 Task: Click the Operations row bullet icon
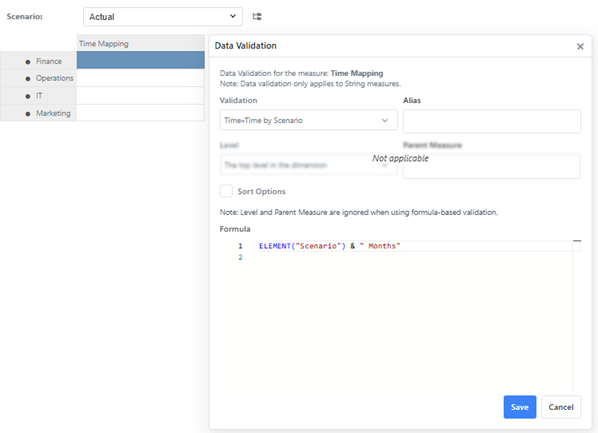[27, 79]
